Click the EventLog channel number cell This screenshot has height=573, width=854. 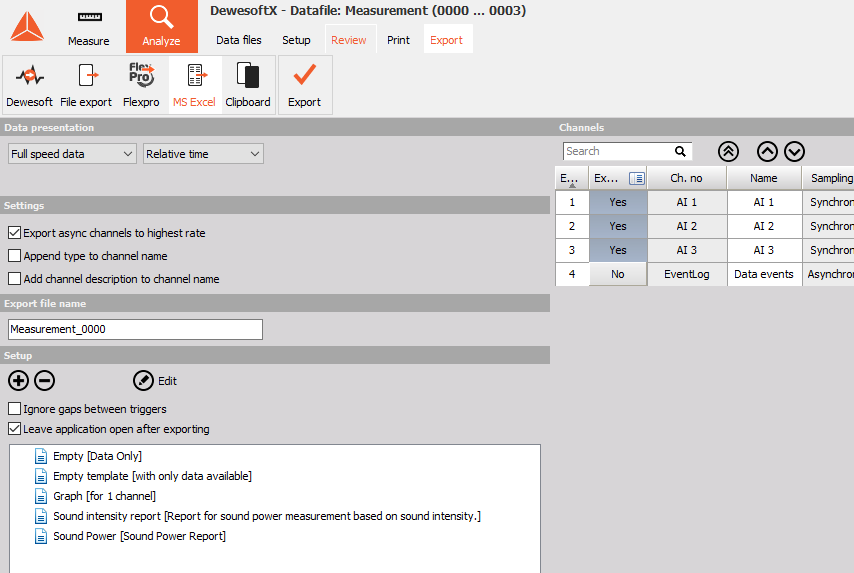686,274
